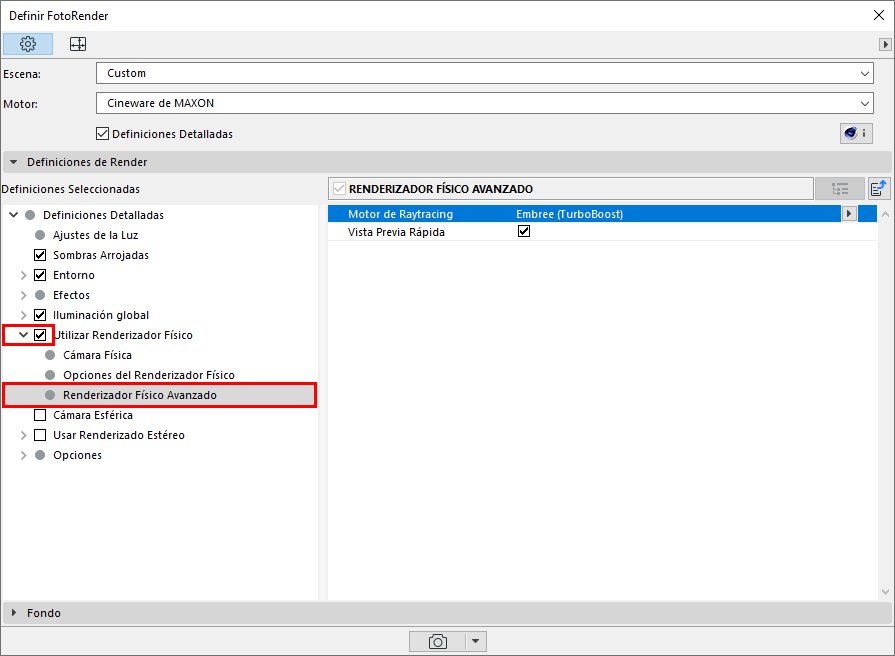Expand the Efectos tree node
Viewport: 895px width, 656px height.
(x=23, y=295)
